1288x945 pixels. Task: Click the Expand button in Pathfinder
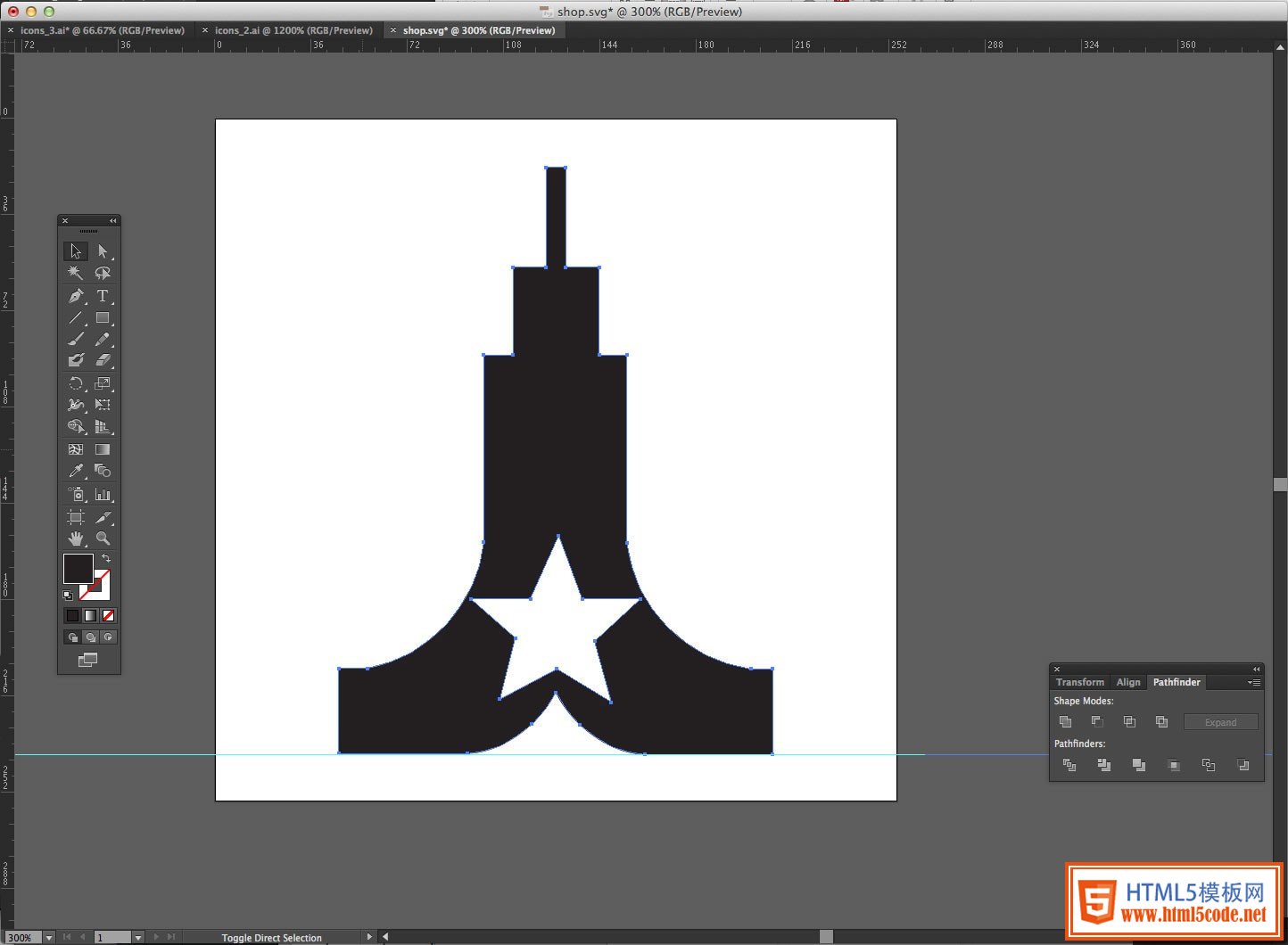[x=1220, y=722]
